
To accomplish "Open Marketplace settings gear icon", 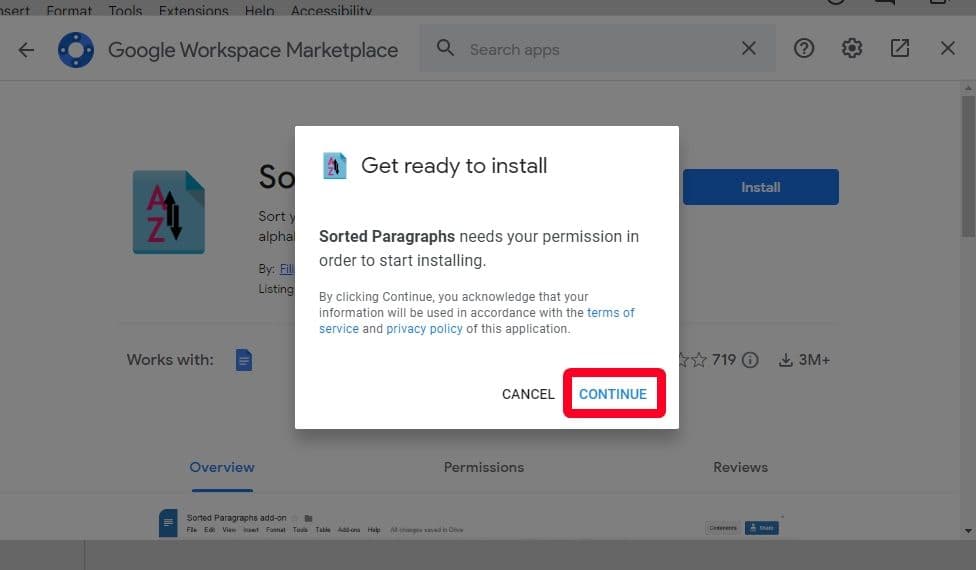I will (852, 49).
